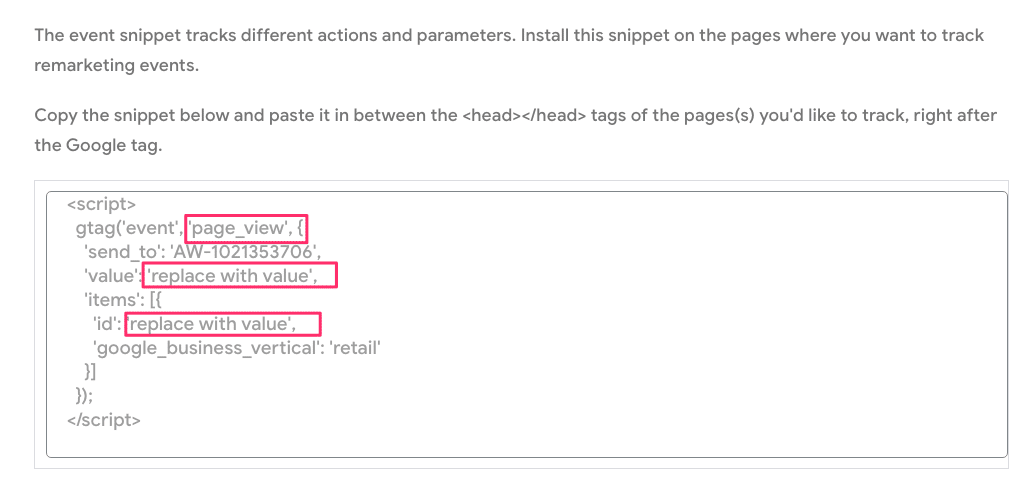Click the gtag('event' function call text
This screenshot has height=477, width=1029.
coord(129,229)
